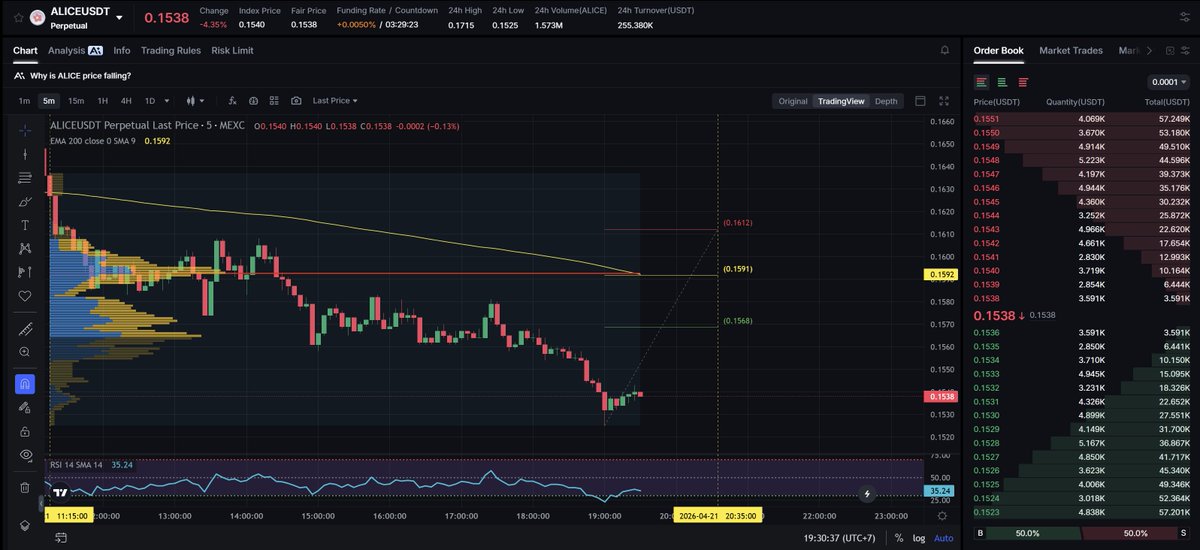Toggle stay in drawing mode pencil-lock
The width and height of the screenshot is (1200, 550).
coord(25,408)
